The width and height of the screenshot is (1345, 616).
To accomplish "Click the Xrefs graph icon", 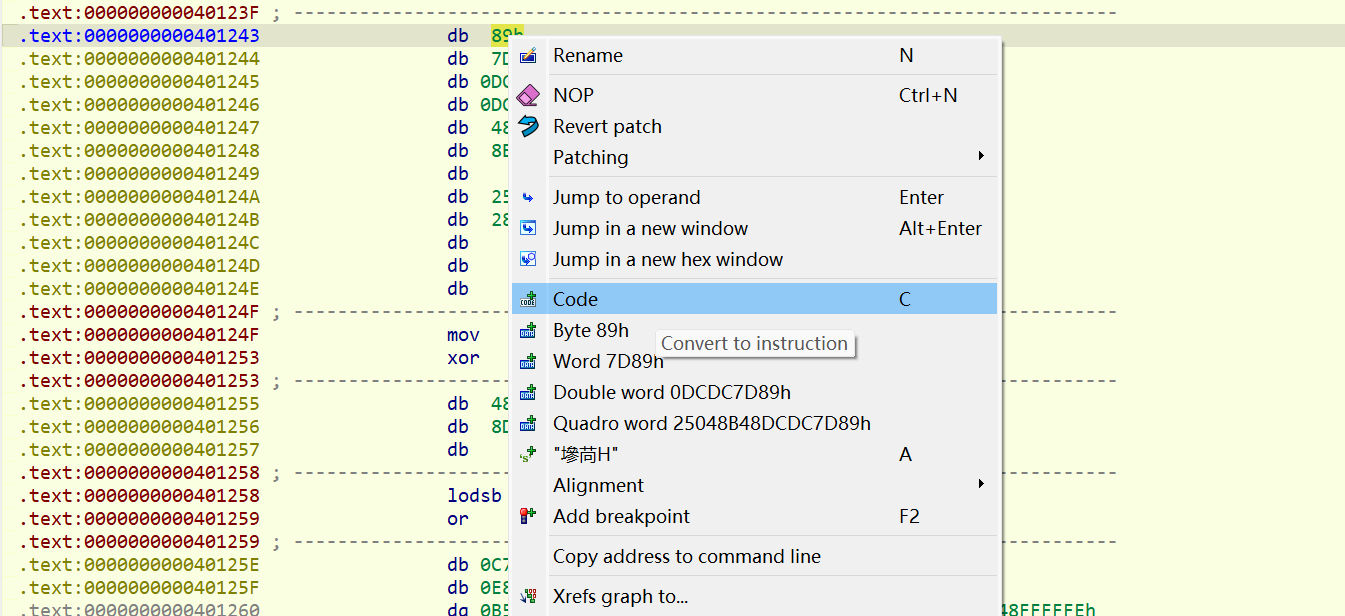I will [528, 597].
